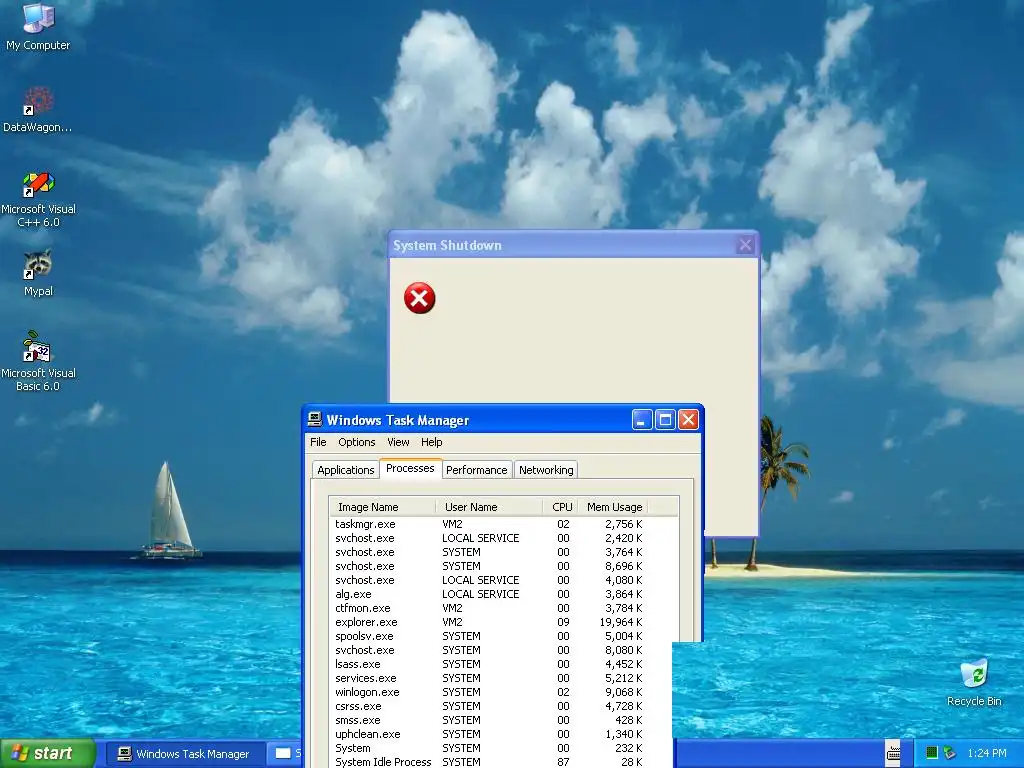This screenshot has width=1024, height=768.
Task: Open the File menu in Task Manager
Action: (x=318, y=442)
